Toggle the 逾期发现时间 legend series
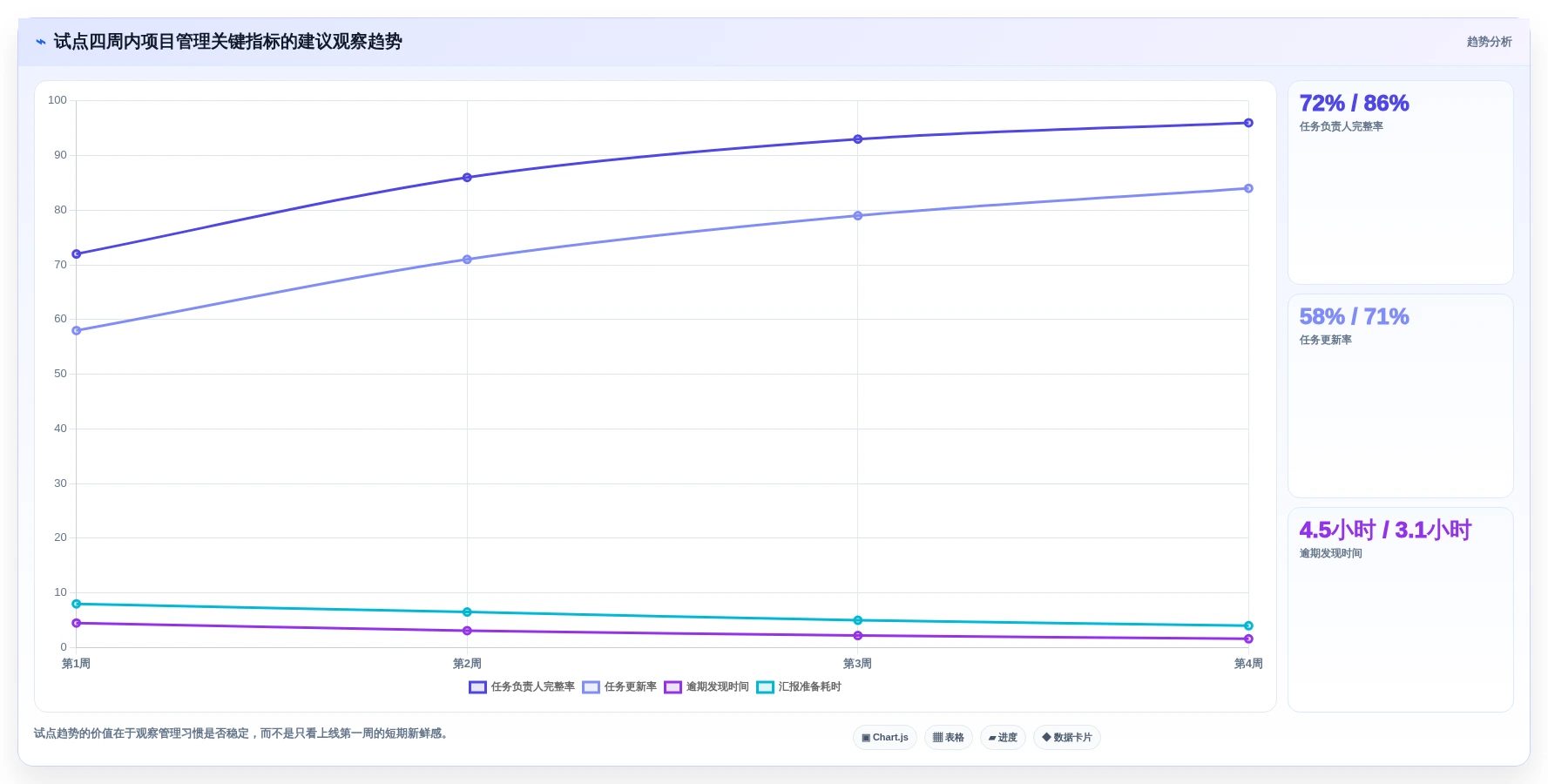The width and height of the screenshot is (1548, 784). point(706,686)
